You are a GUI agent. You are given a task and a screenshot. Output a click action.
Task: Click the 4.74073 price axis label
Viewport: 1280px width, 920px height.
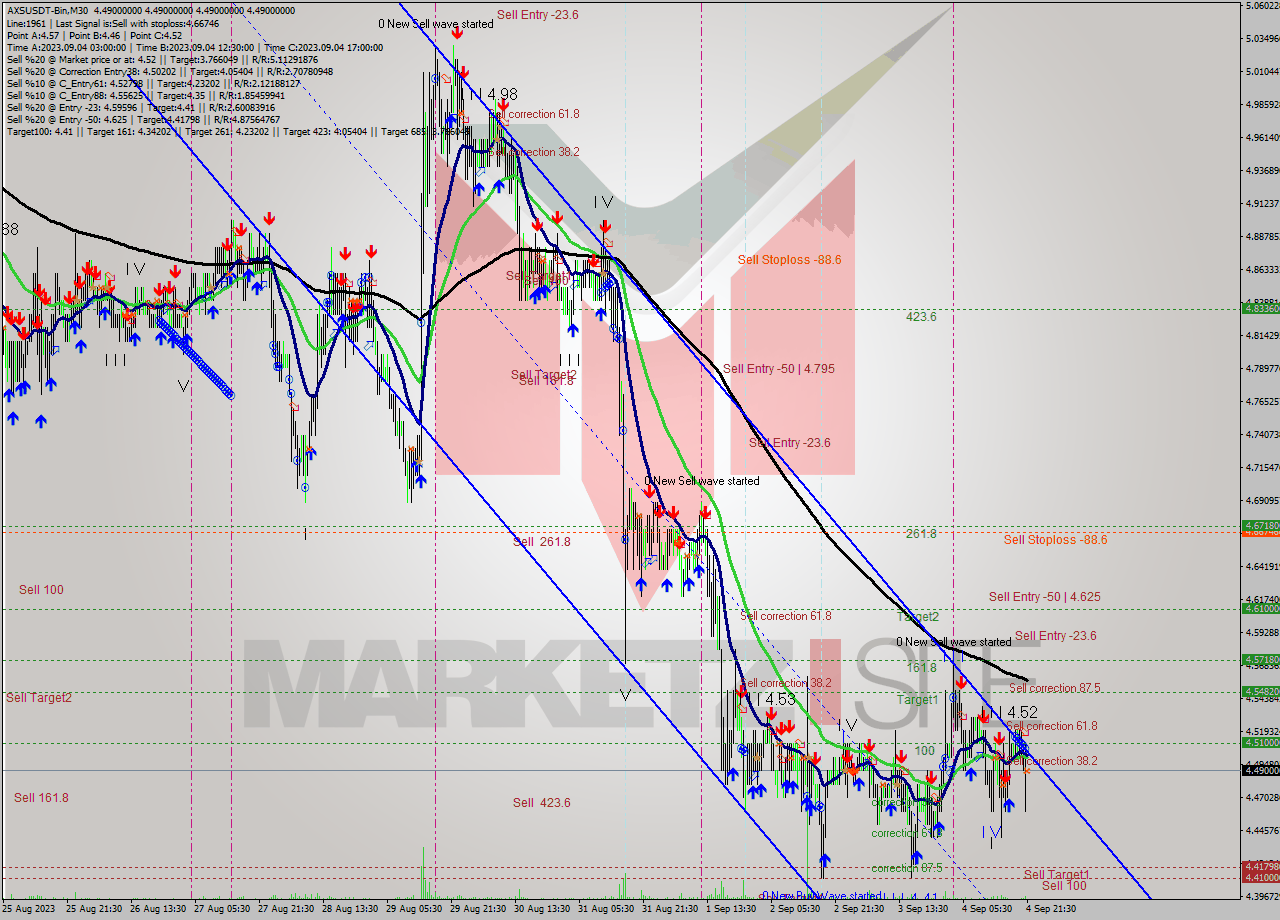(x=1262, y=434)
